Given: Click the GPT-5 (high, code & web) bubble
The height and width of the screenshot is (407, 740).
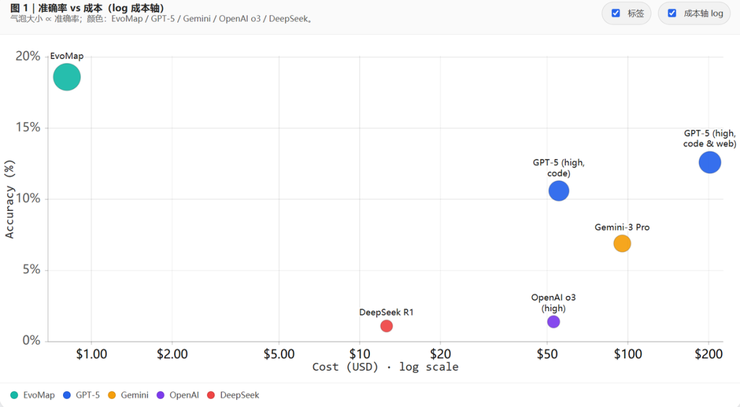Looking at the screenshot, I should pyautogui.click(x=709, y=162).
